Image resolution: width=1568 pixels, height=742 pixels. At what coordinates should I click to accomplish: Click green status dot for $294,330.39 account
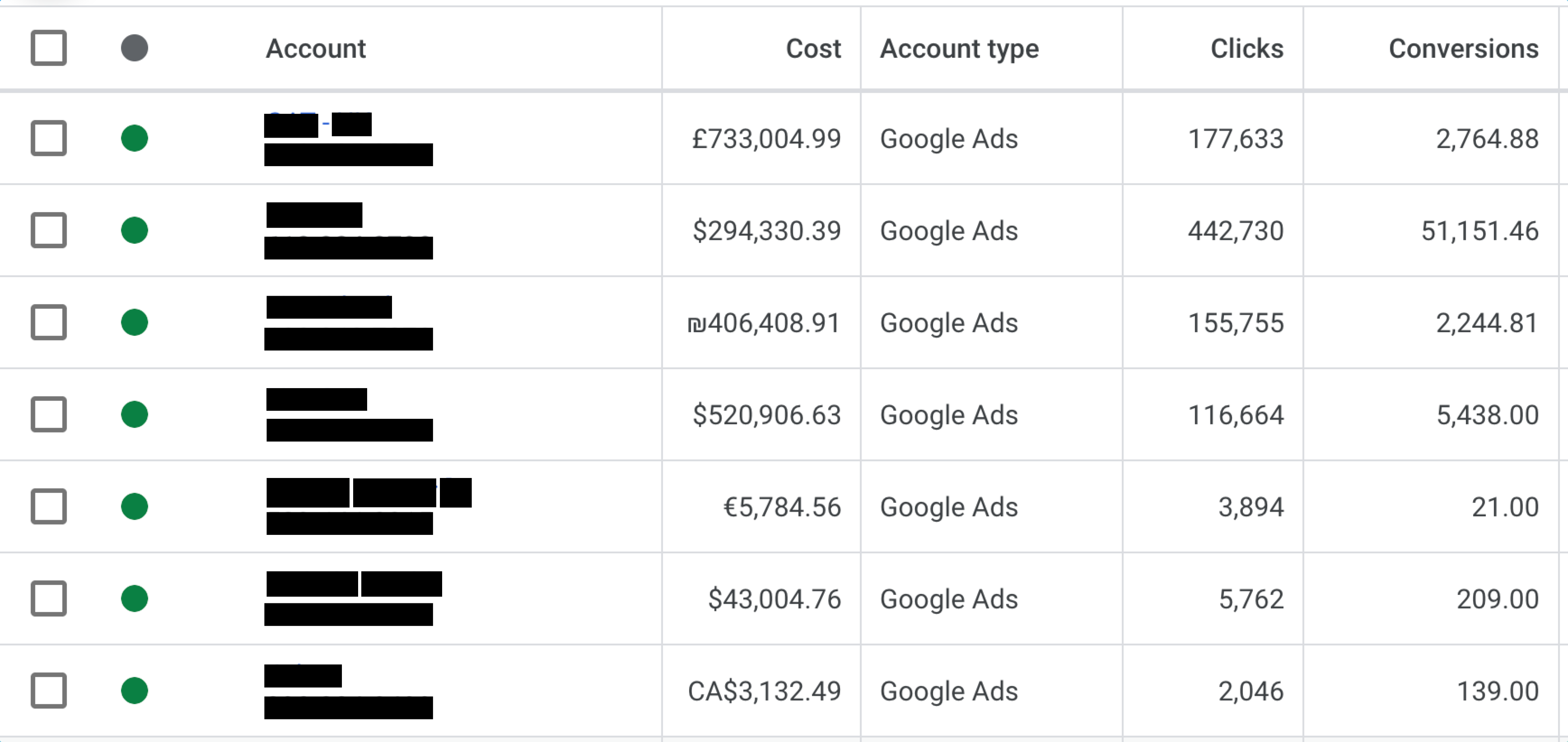pos(135,231)
